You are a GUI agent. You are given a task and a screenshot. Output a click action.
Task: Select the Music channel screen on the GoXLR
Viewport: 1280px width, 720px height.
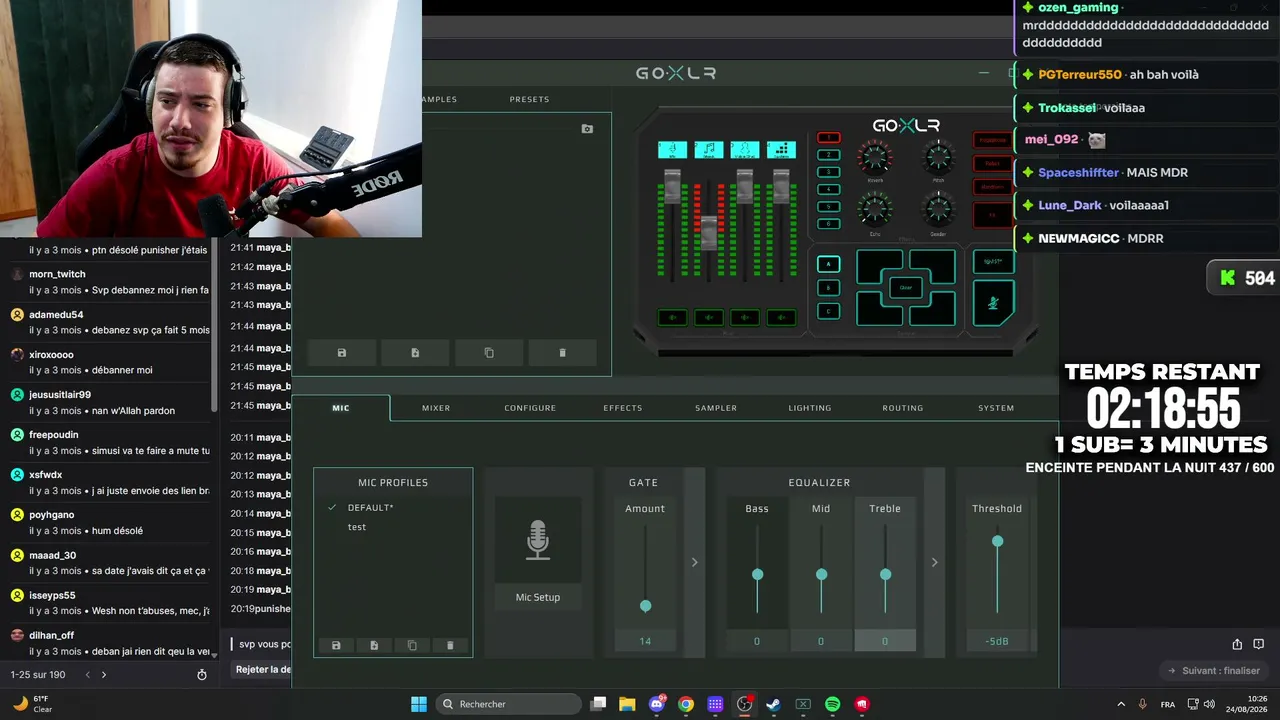[709, 149]
